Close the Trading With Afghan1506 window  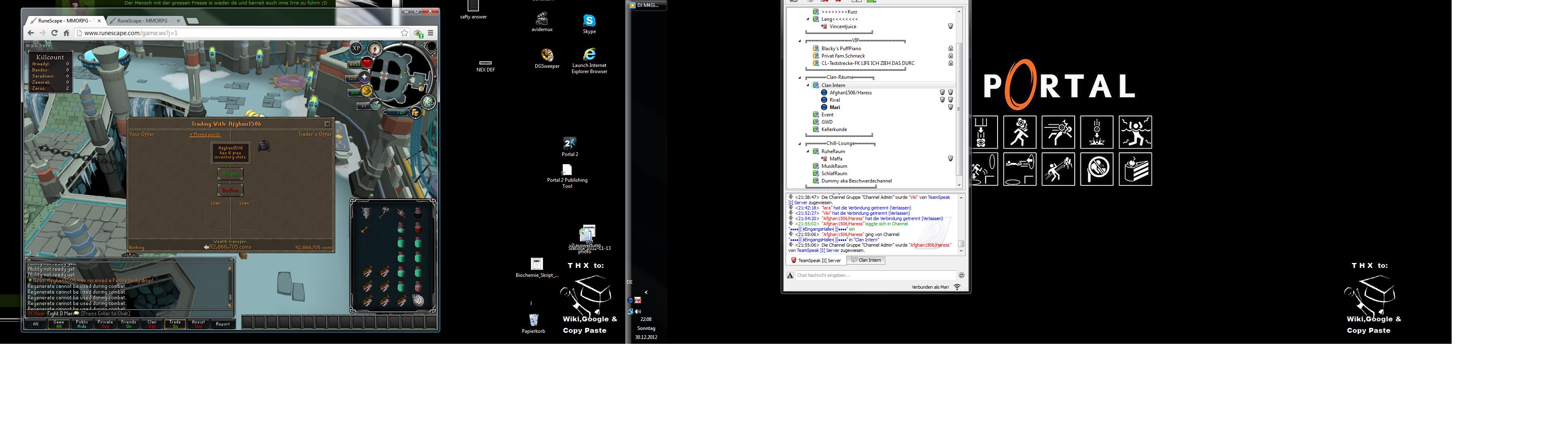327,124
